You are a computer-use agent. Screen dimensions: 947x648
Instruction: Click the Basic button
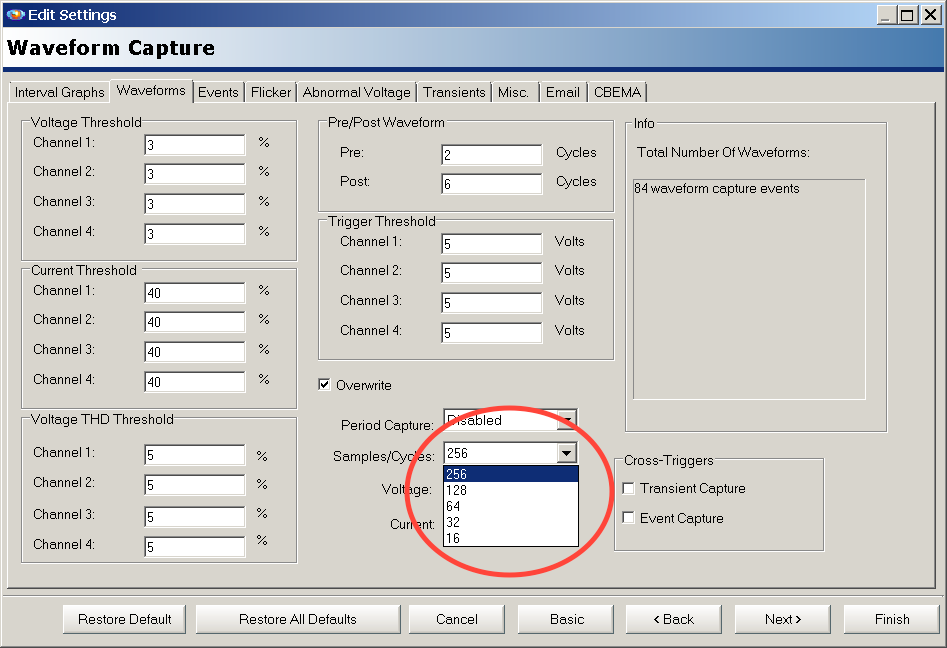tap(565, 619)
